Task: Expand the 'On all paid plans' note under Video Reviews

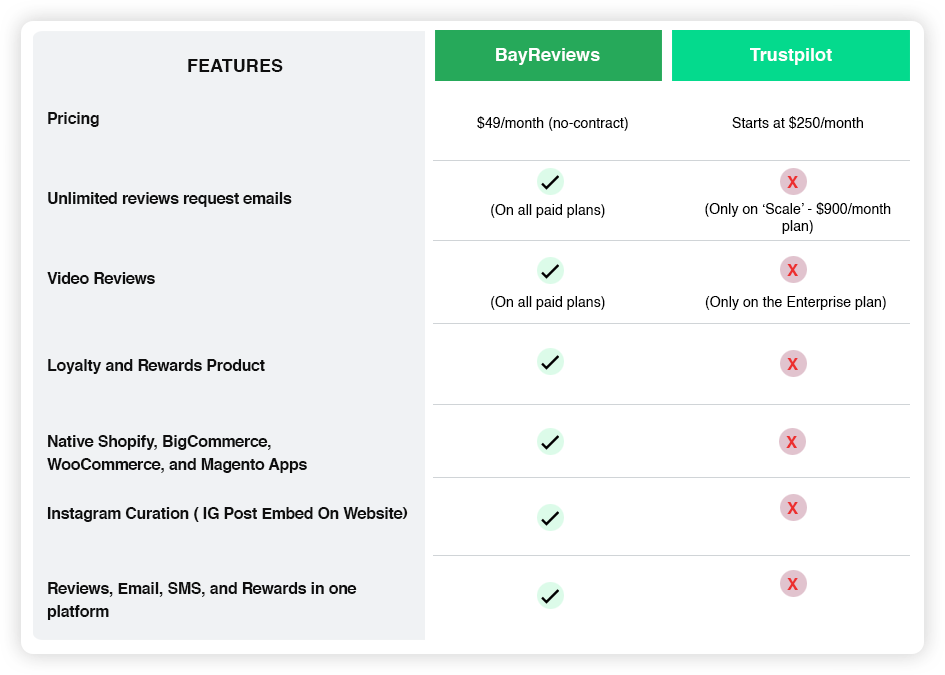Action: pyautogui.click(x=549, y=301)
